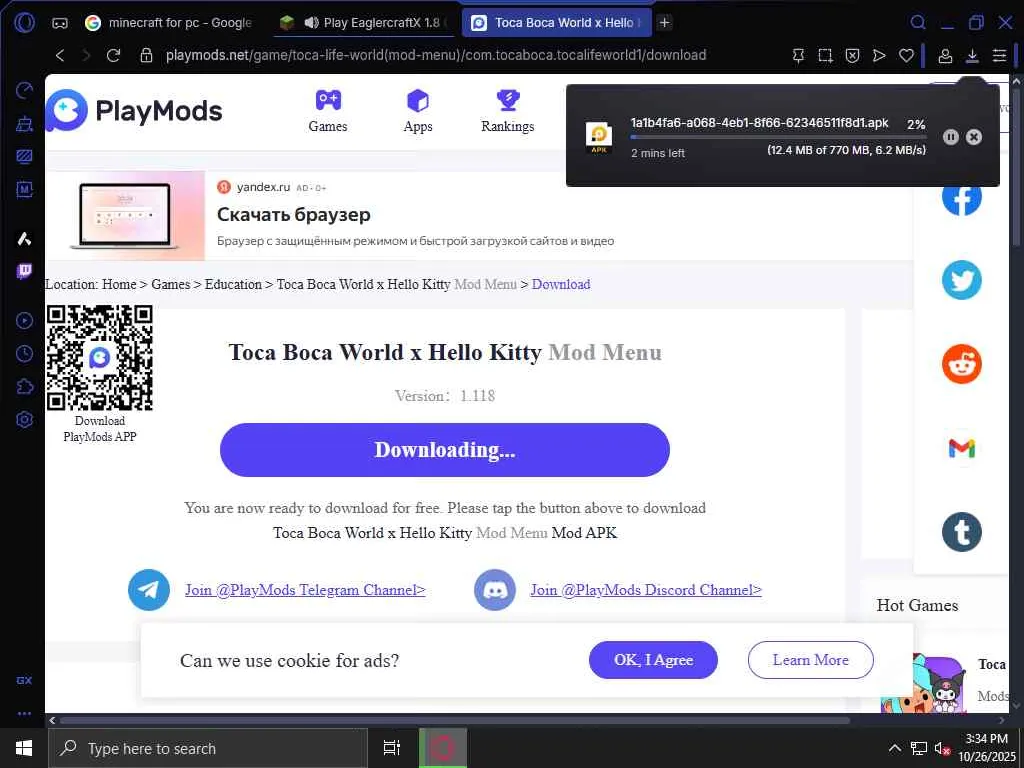Viewport: 1024px width, 768px height.
Task: Open Toca Boca World breadcrumb link
Action: pyautogui.click(x=396, y=284)
